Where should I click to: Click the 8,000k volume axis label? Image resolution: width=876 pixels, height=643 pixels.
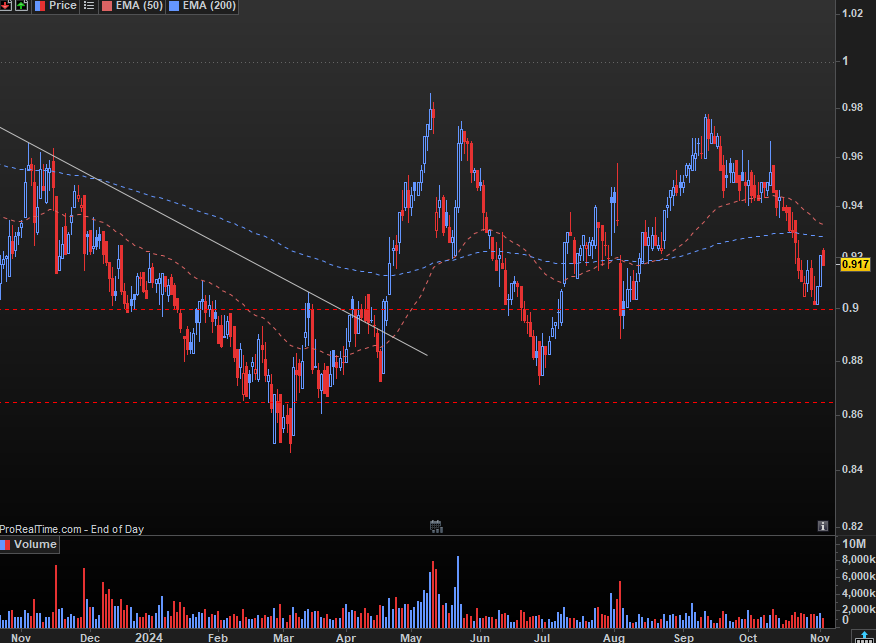[859, 560]
